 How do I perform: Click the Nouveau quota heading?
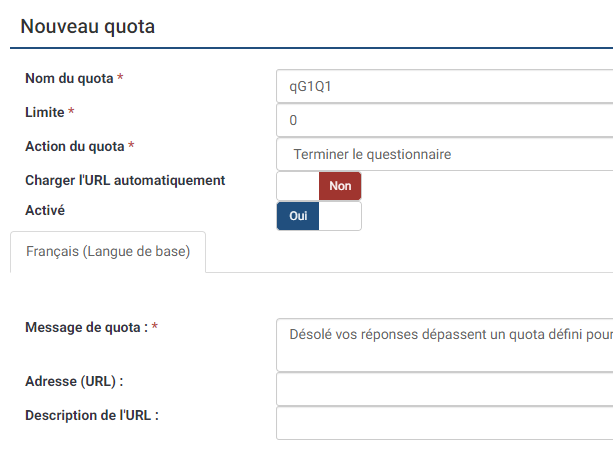click(88, 27)
